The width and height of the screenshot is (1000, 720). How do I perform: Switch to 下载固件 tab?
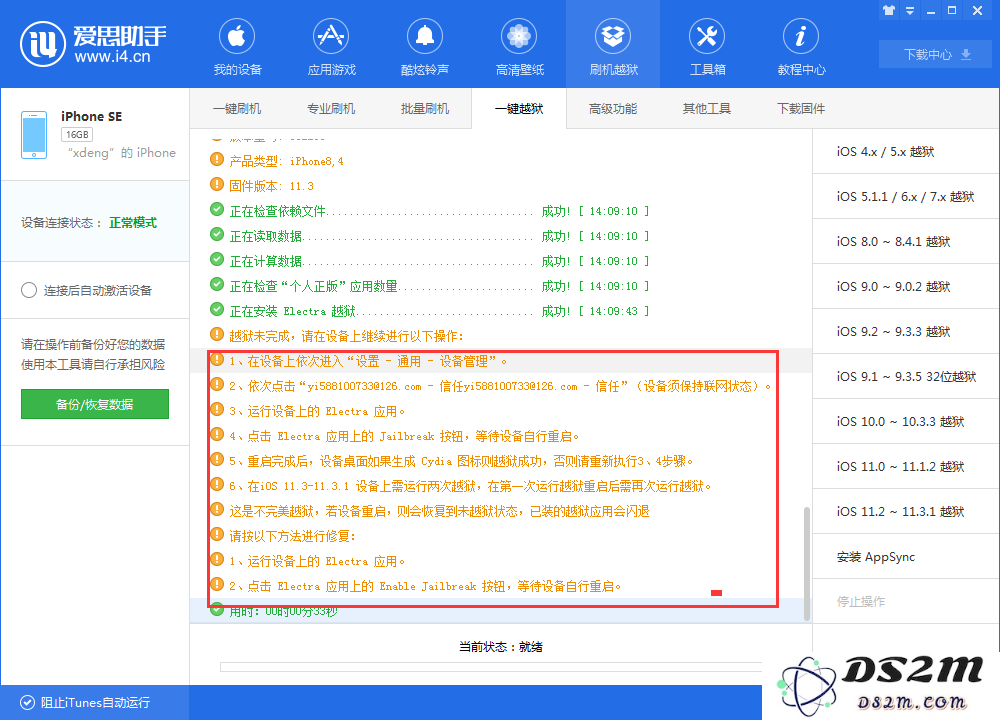click(x=800, y=108)
